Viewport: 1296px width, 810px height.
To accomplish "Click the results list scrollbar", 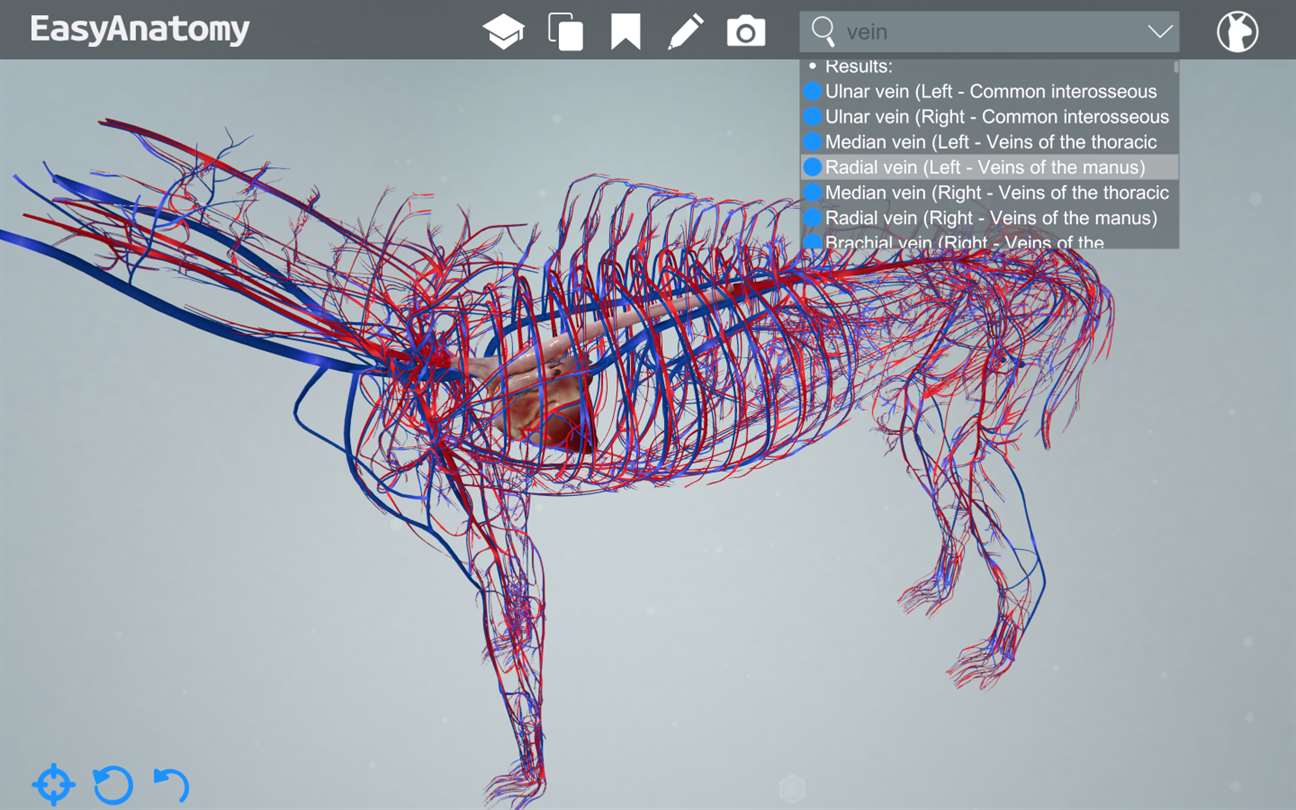I will click(1176, 67).
